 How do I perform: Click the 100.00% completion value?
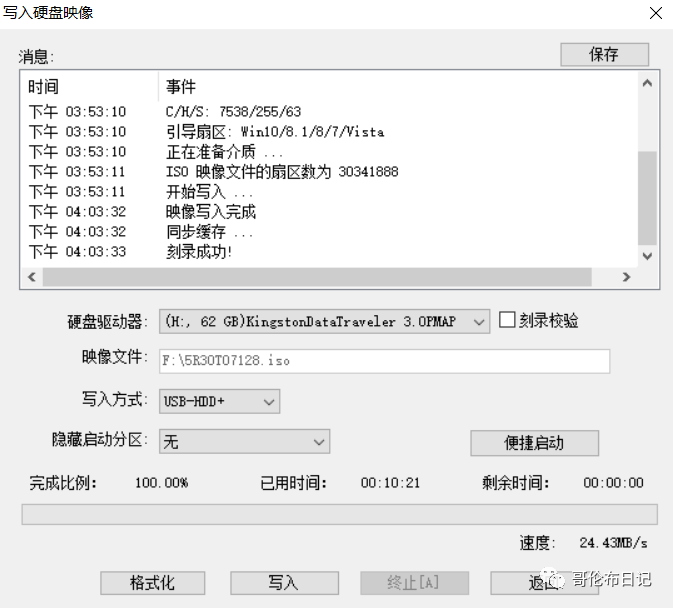coord(162,483)
